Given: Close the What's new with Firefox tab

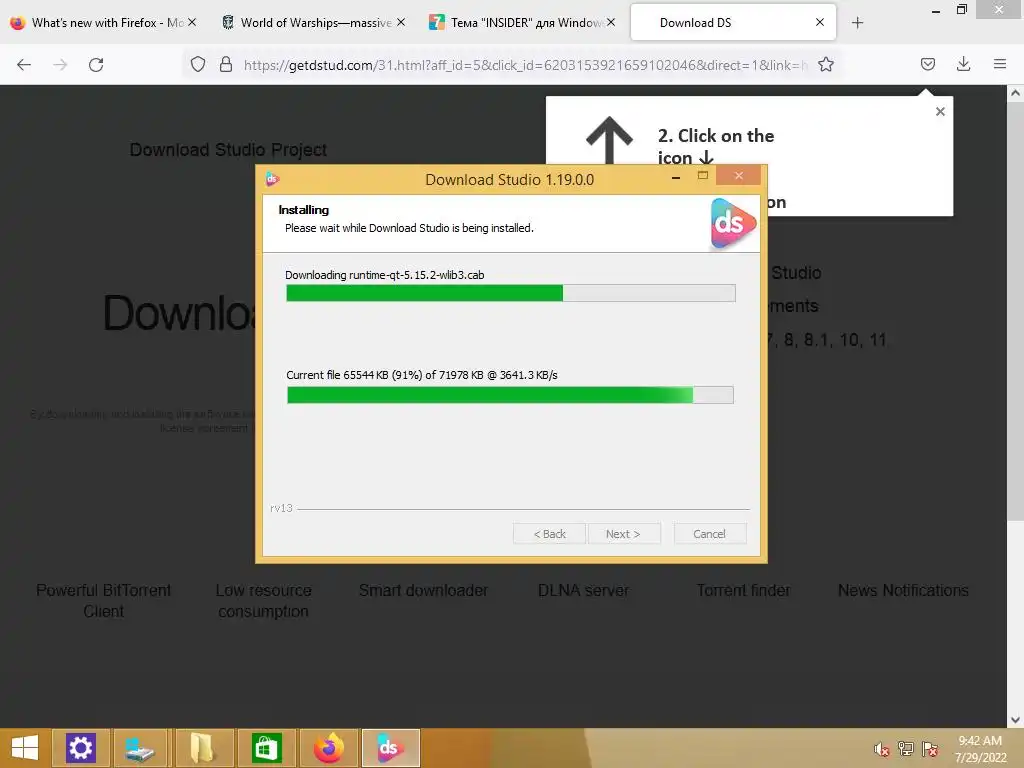Looking at the screenshot, I should tap(192, 22).
